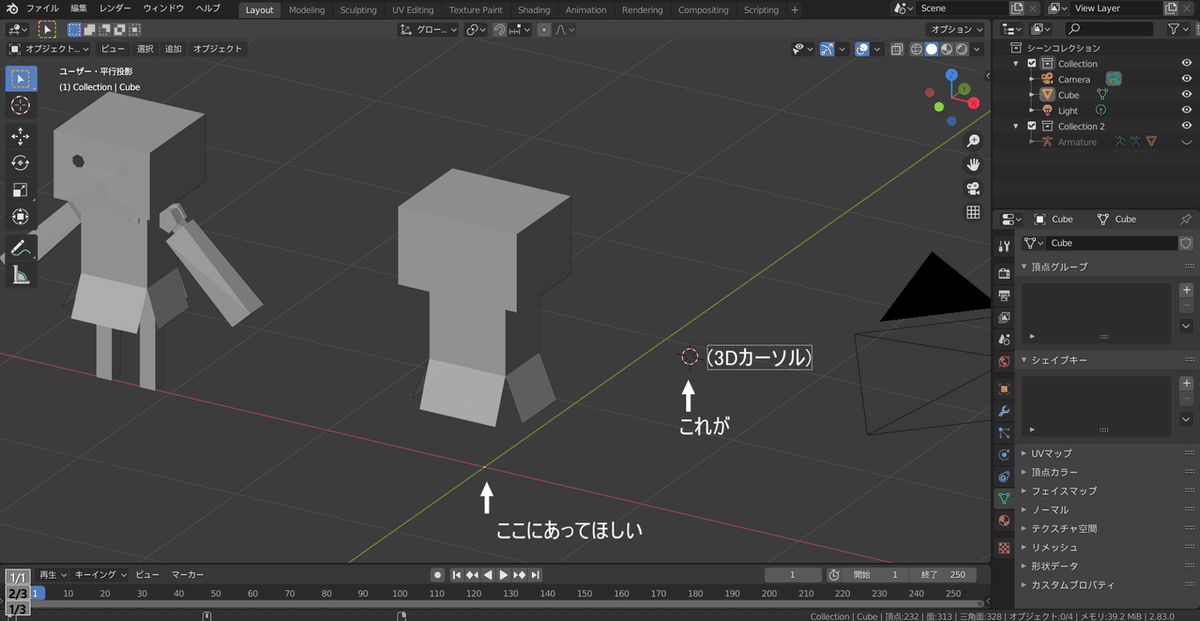The height and width of the screenshot is (621, 1200).
Task: Click the zoom view magnifier icon
Action: click(x=973, y=141)
